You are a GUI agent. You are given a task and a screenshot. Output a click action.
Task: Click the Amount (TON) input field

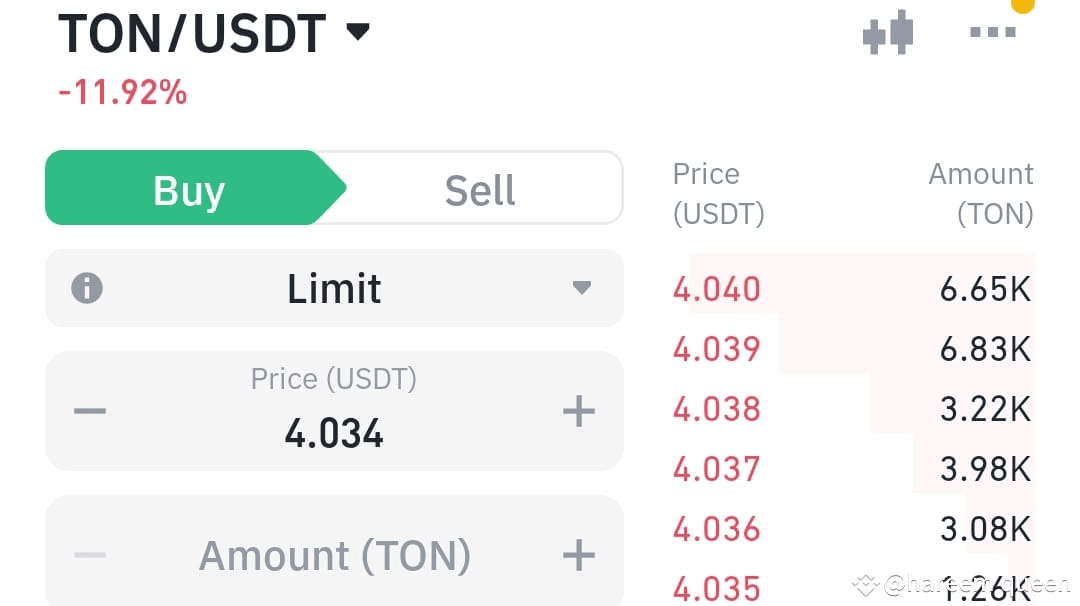coord(334,555)
